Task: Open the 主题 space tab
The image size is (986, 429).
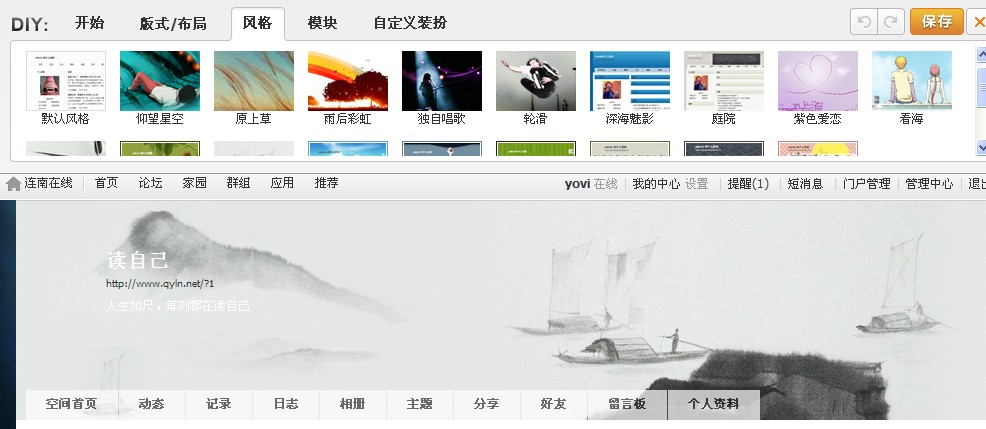Action: 420,404
